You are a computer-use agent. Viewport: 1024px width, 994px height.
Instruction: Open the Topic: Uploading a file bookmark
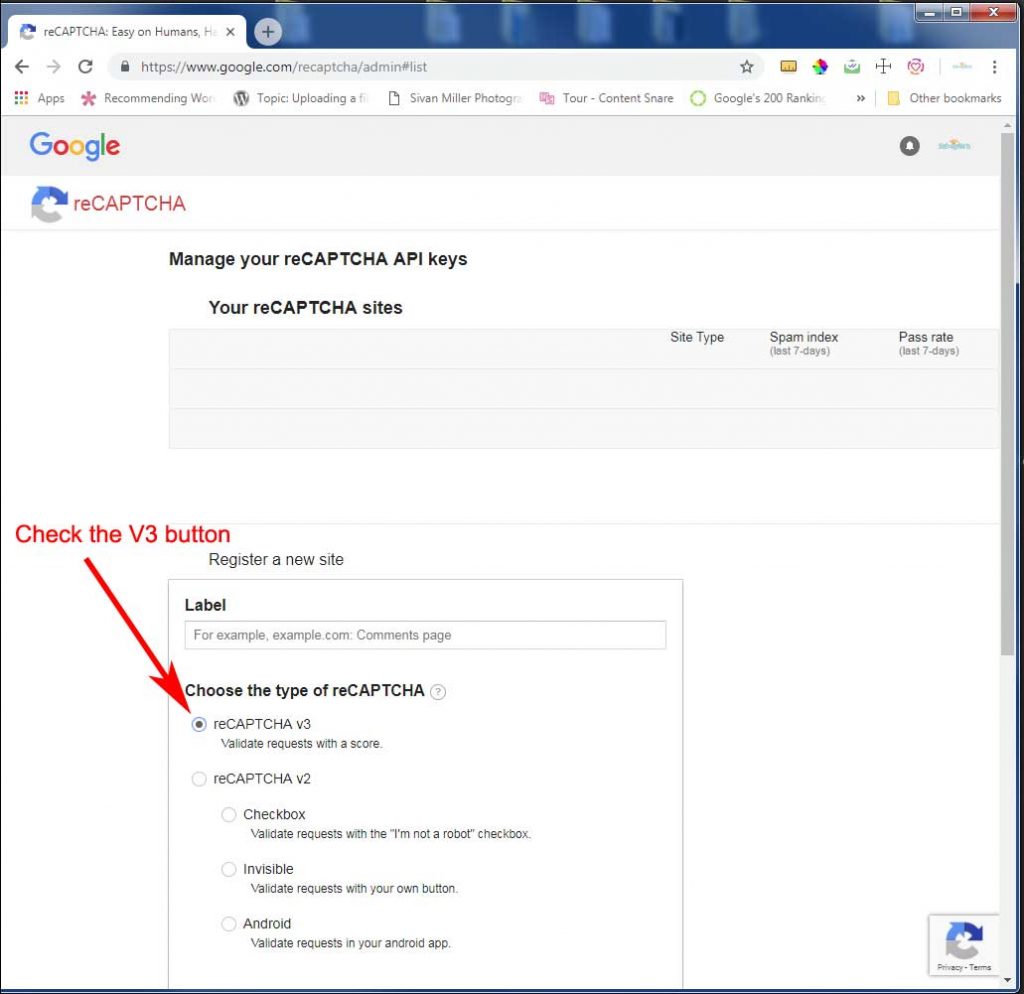(x=302, y=98)
